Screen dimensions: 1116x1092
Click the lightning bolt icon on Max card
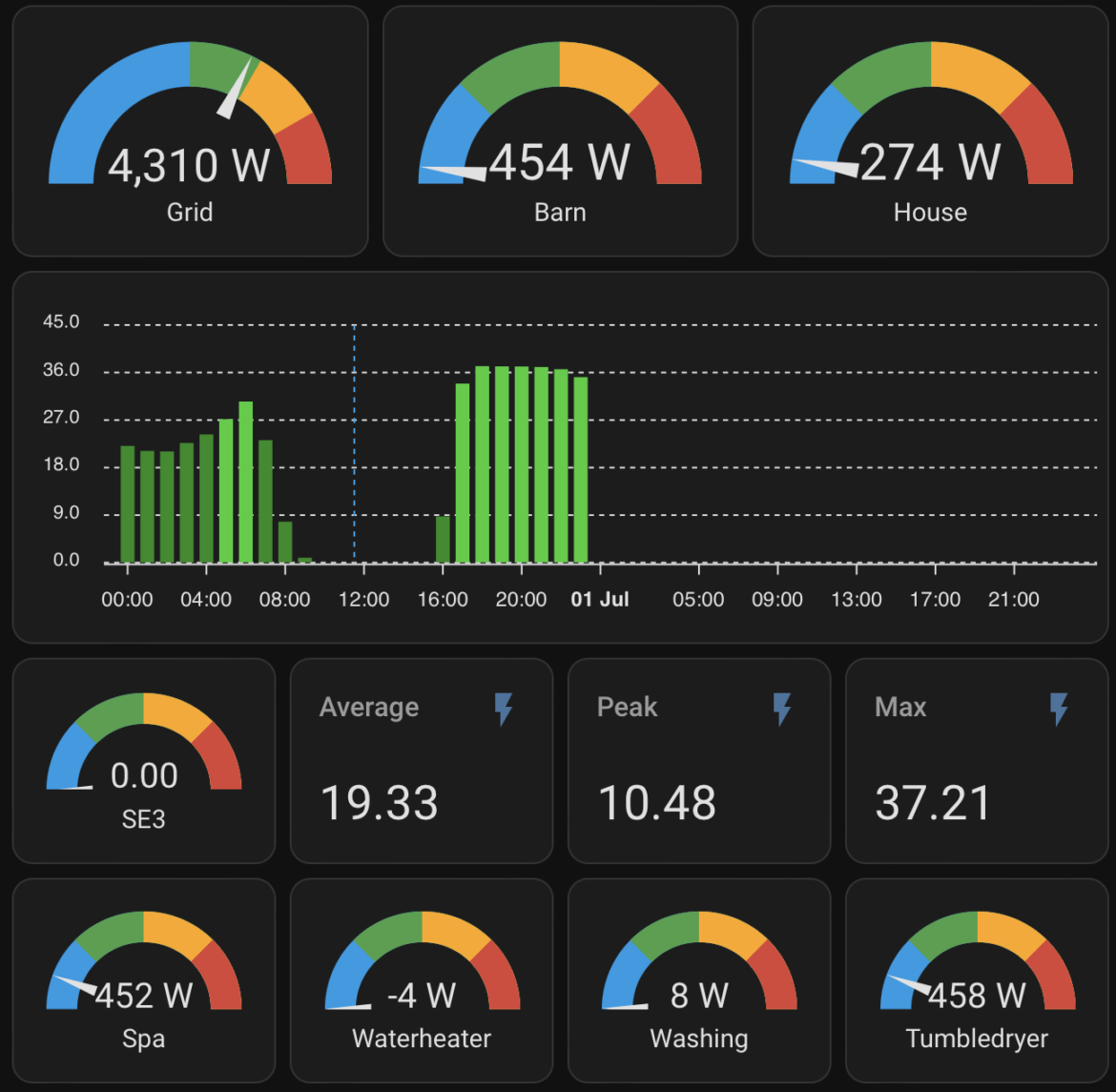click(x=1059, y=709)
